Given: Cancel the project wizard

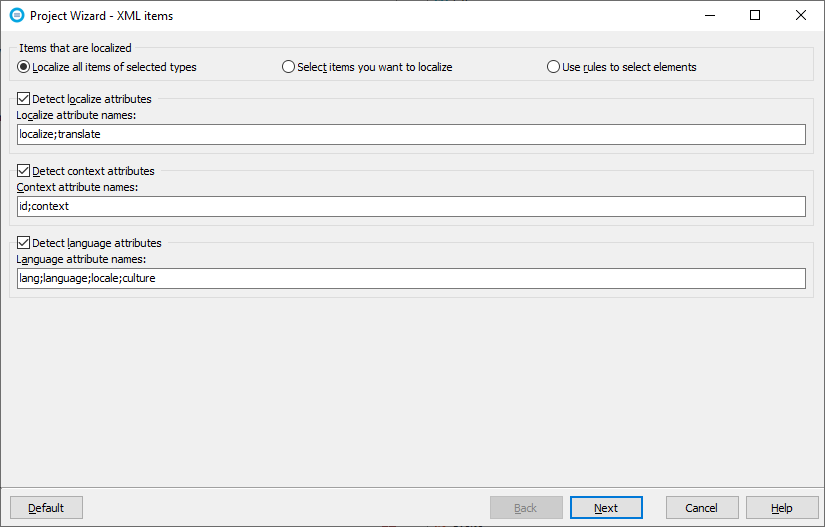Looking at the screenshot, I should [x=702, y=508].
